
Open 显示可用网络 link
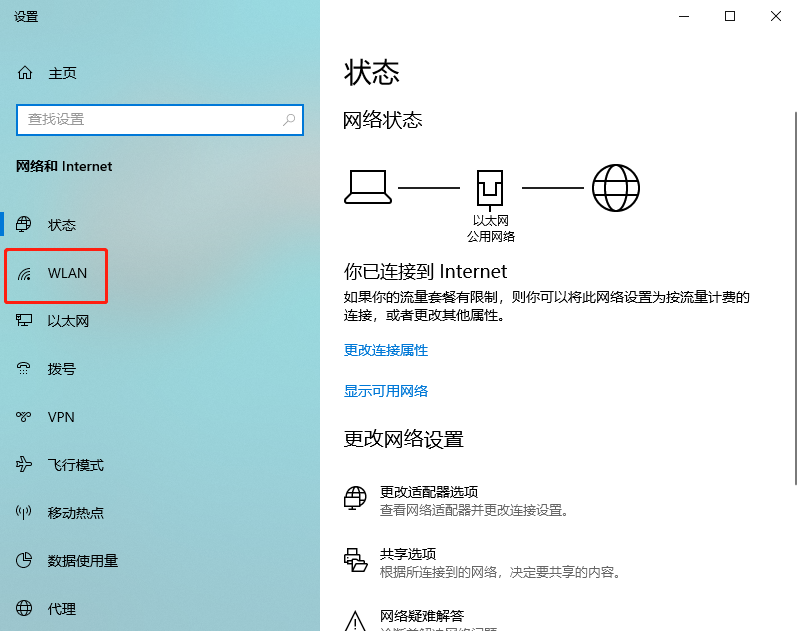(386, 391)
